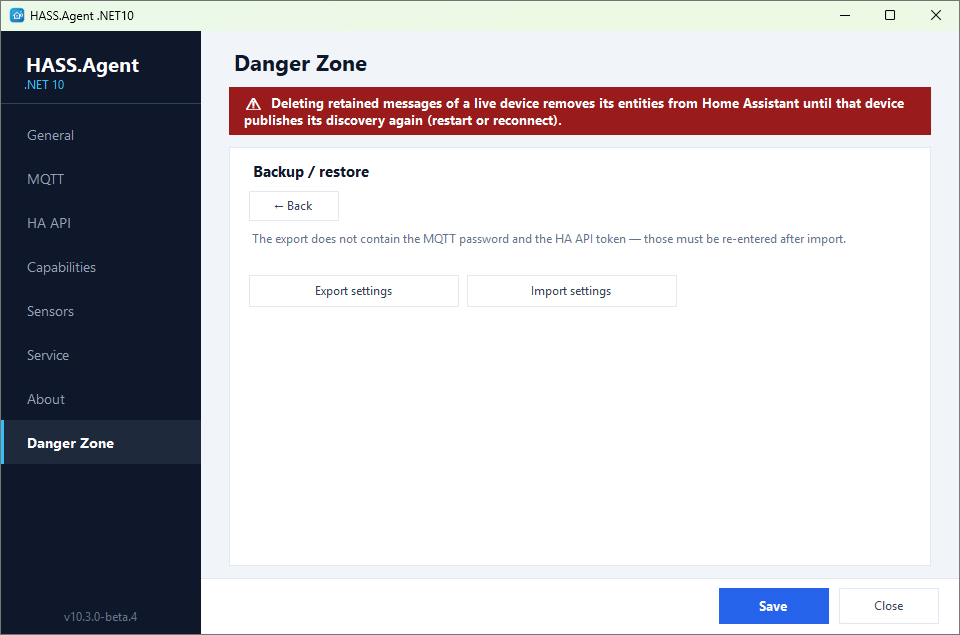Viewport: 960px width, 635px height.
Task: Save the configuration
Action: tap(774, 606)
